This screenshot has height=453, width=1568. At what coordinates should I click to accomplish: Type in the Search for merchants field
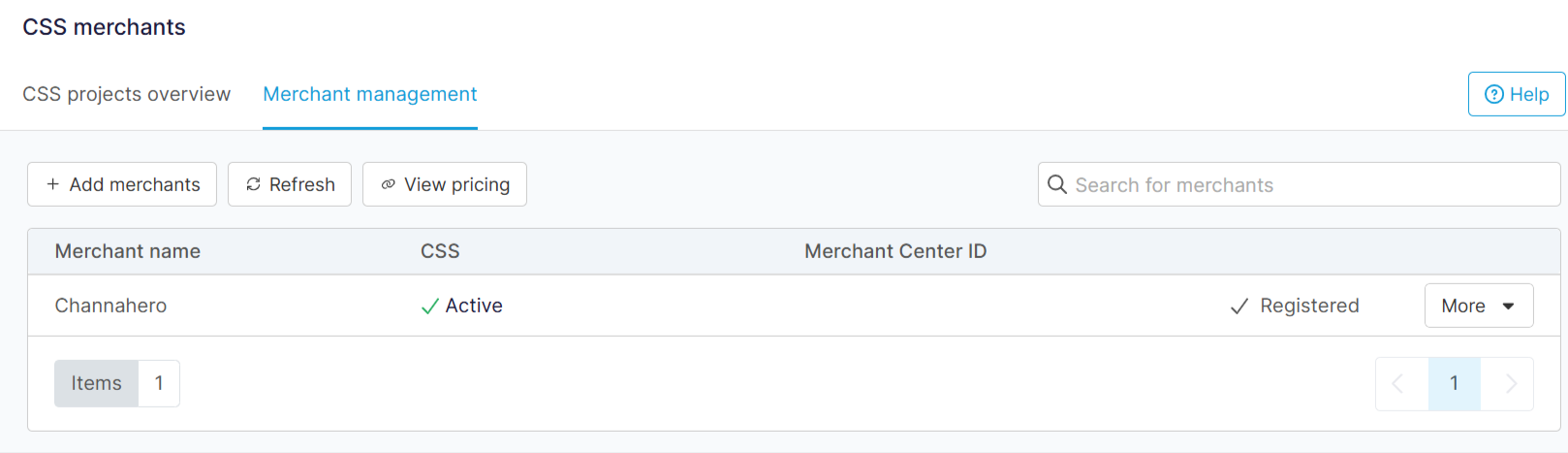pyautogui.click(x=1308, y=184)
